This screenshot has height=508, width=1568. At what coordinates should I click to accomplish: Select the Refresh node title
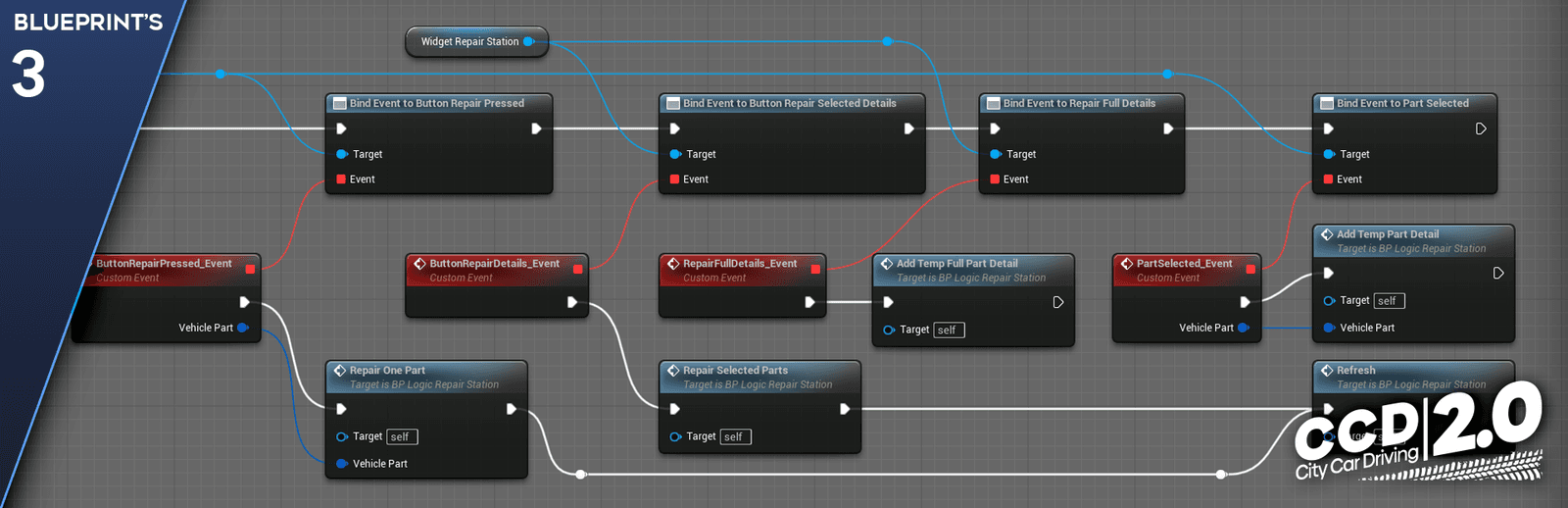(x=1355, y=371)
